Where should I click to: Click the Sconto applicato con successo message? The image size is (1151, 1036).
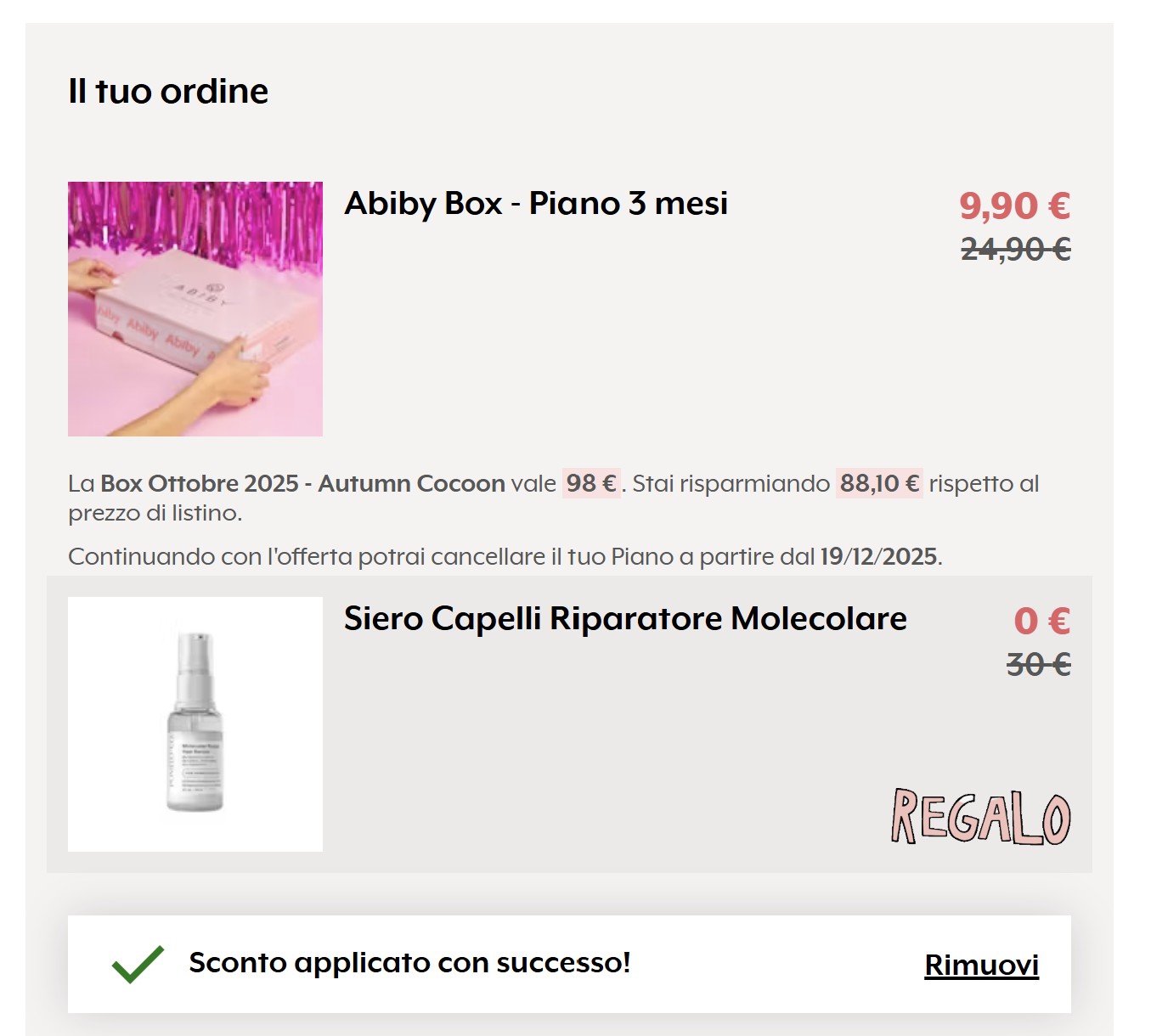tap(409, 963)
